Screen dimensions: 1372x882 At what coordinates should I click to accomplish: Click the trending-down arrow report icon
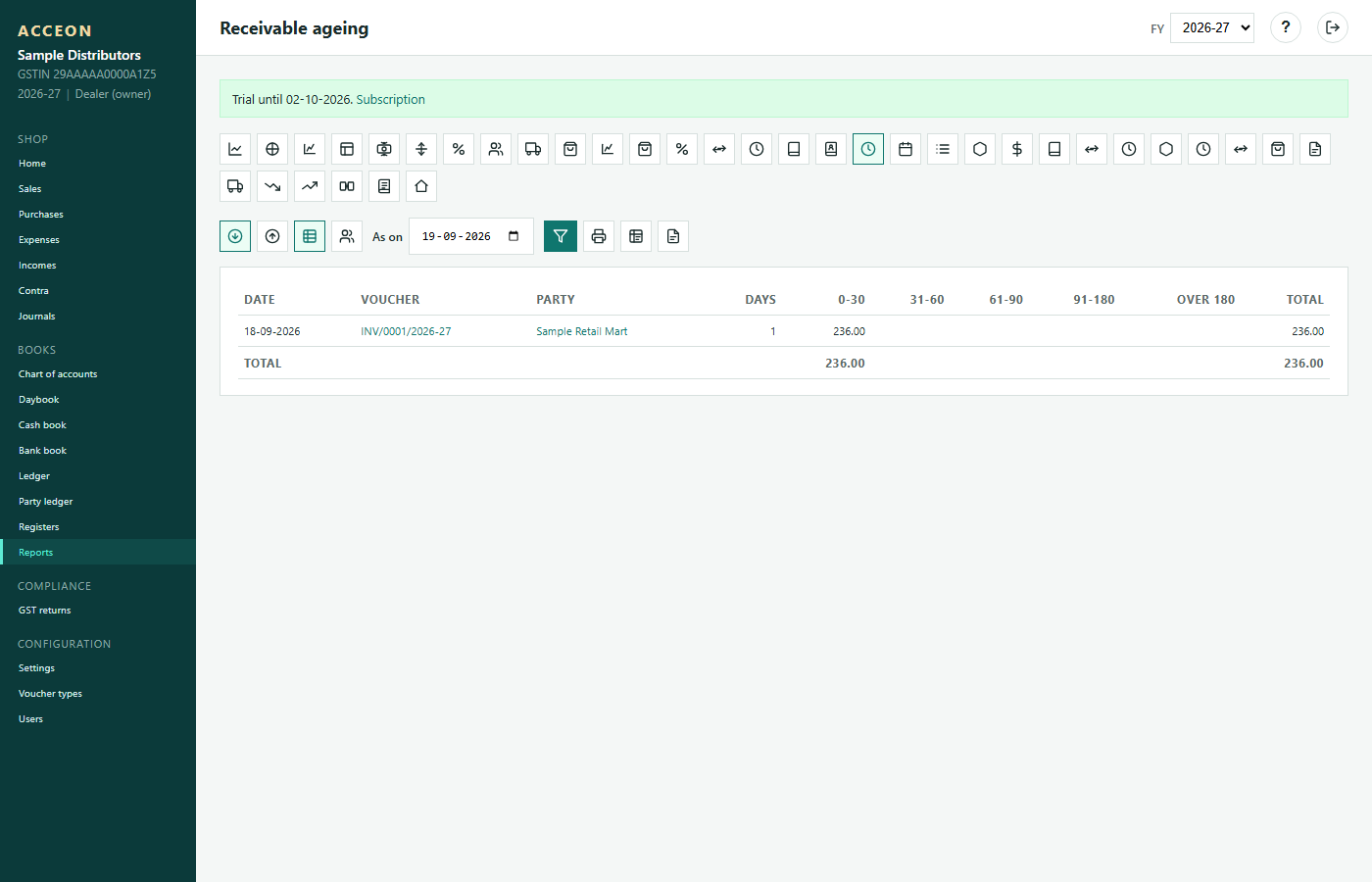(272, 186)
